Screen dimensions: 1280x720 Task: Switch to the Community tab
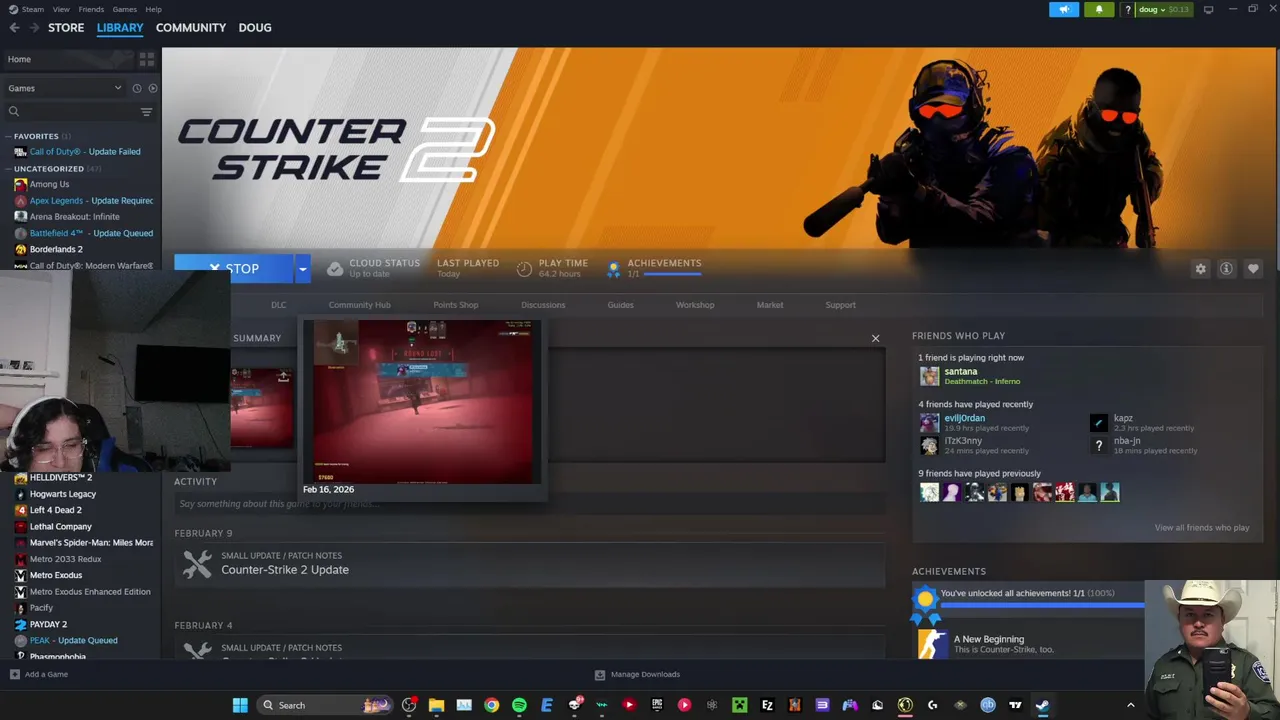tap(191, 28)
